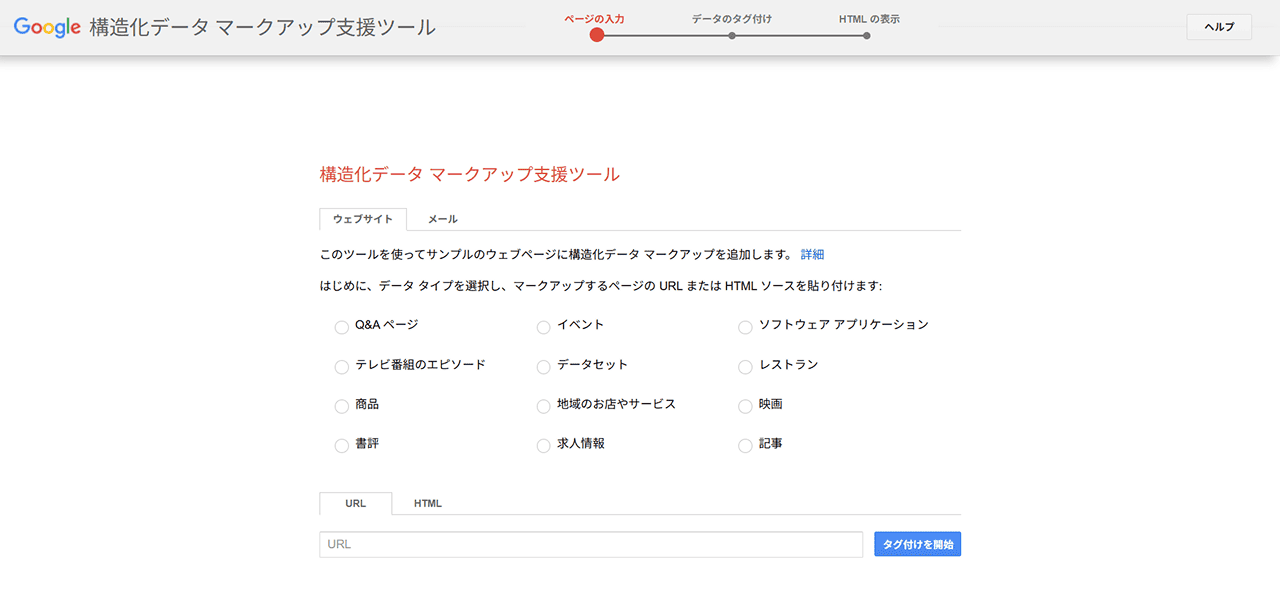Viewport: 1280px width, 589px height.
Task: Choose the 商品 radio button
Action: pyautogui.click(x=342, y=406)
